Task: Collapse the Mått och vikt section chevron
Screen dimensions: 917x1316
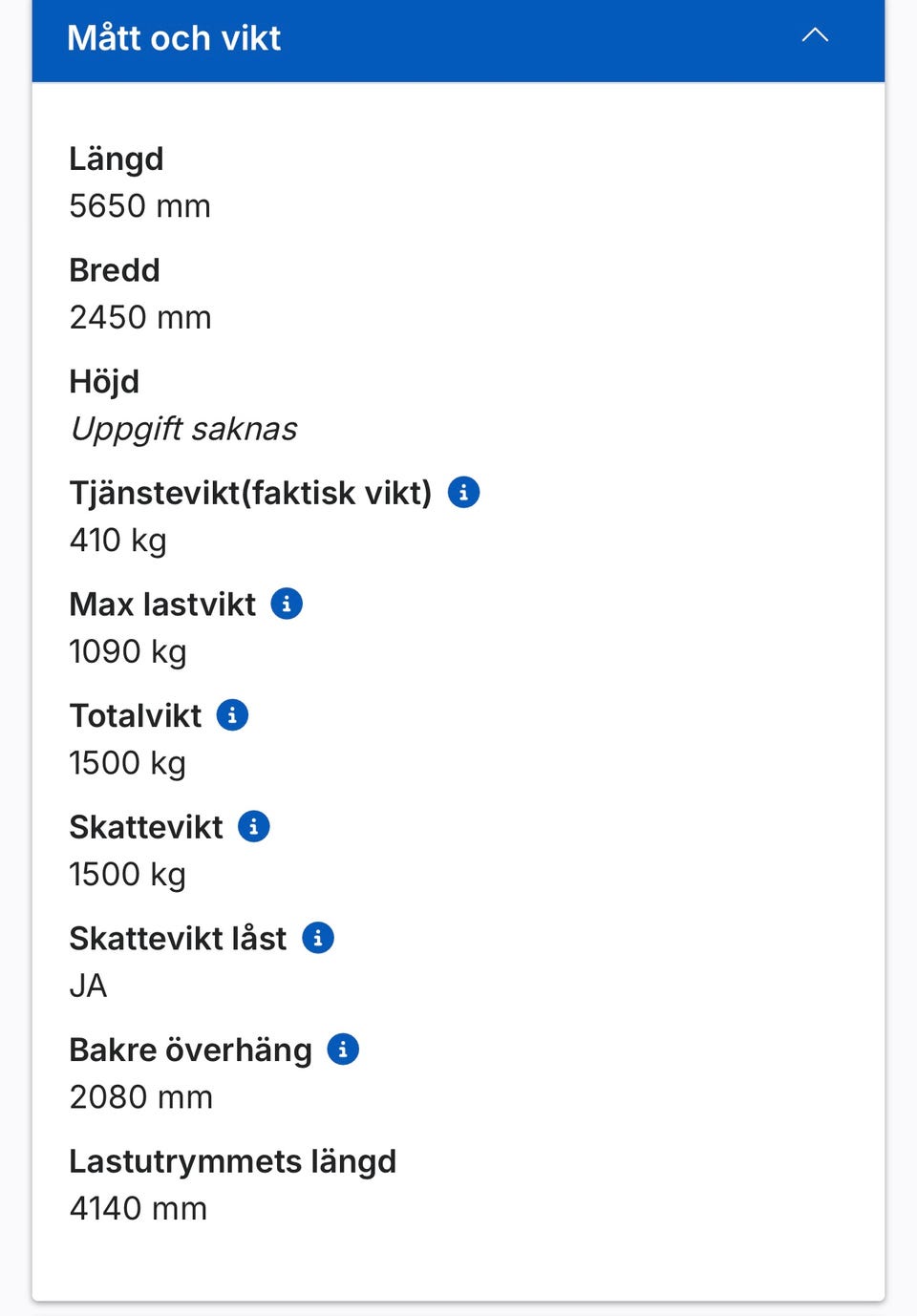Action: [815, 36]
